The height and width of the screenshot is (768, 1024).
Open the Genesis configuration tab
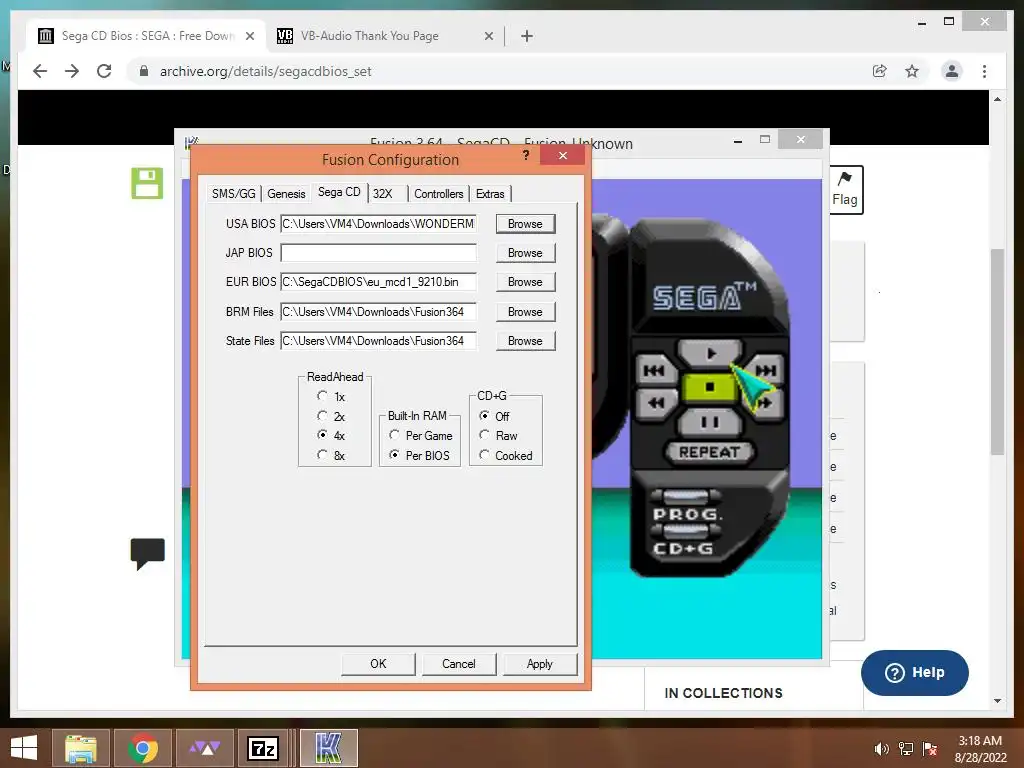point(286,194)
